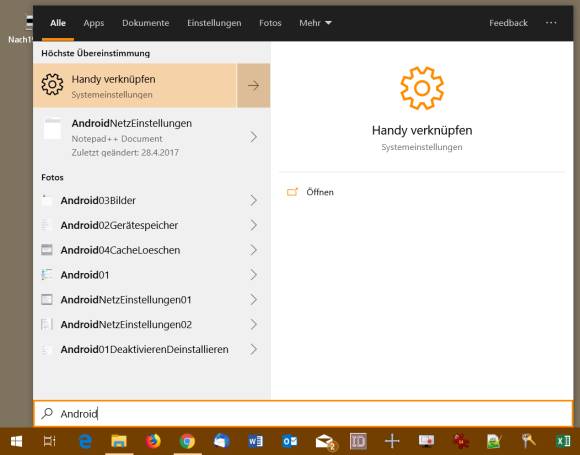Expand chevron next to Android03Bilder

(x=253, y=200)
